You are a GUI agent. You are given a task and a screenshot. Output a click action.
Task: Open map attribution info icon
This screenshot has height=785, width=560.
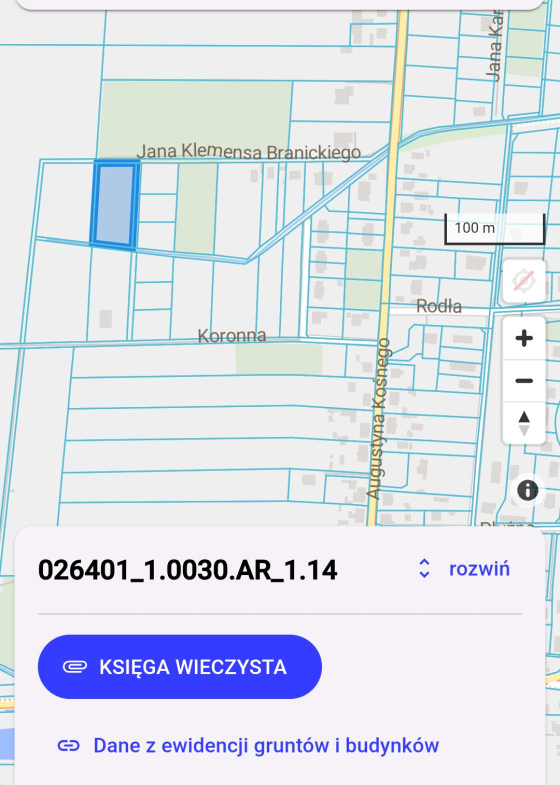[527, 490]
